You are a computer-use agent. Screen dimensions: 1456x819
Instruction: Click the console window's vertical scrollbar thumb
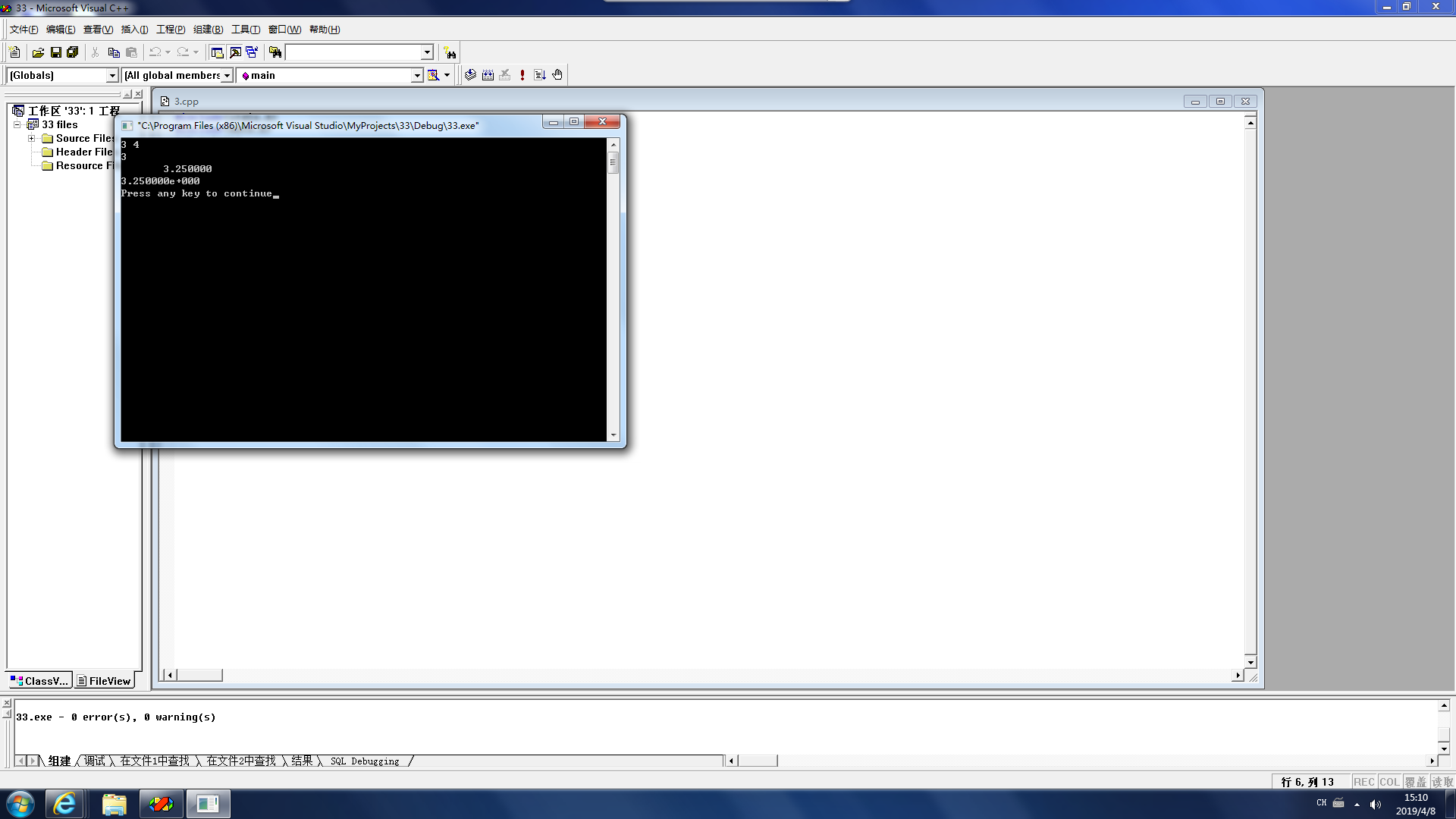[613, 162]
